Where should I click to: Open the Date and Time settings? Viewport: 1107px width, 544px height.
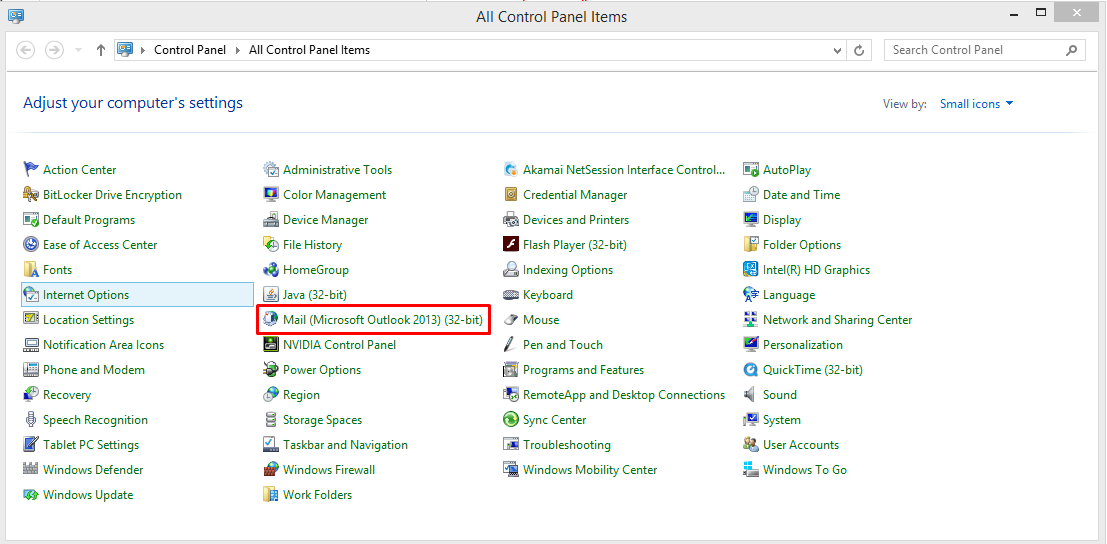(801, 195)
